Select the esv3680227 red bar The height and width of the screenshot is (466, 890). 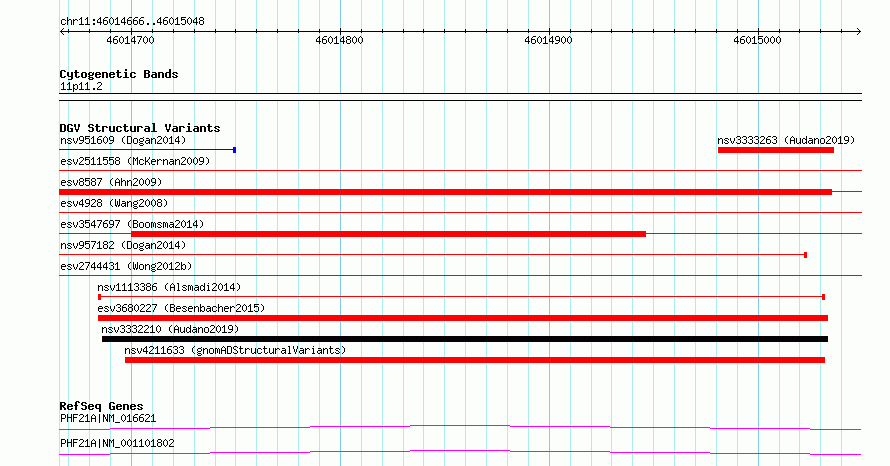[463, 318]
